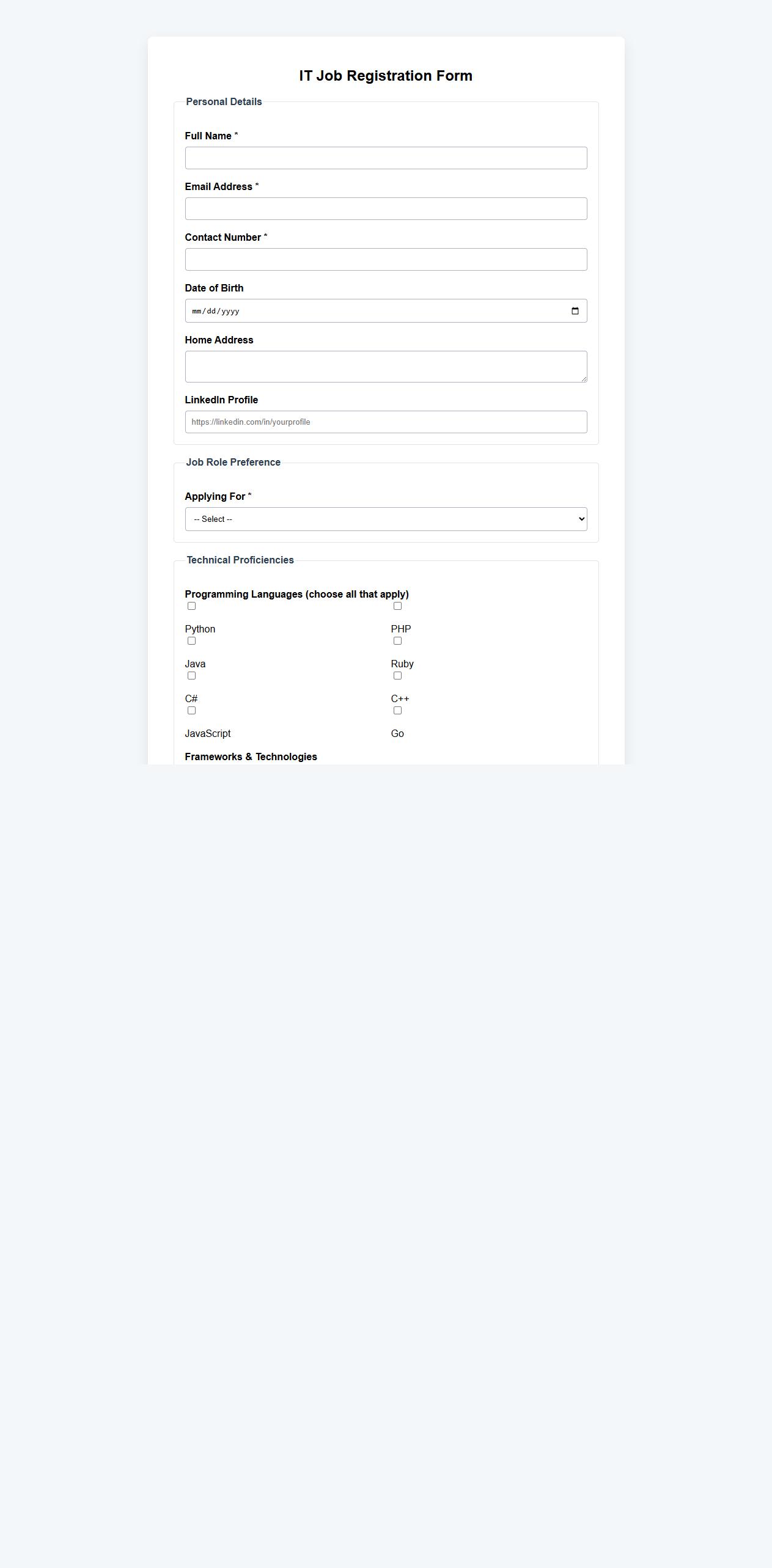Check the JavaScript programming language checkbox
772x1568 pixels.
click(192, 710)
